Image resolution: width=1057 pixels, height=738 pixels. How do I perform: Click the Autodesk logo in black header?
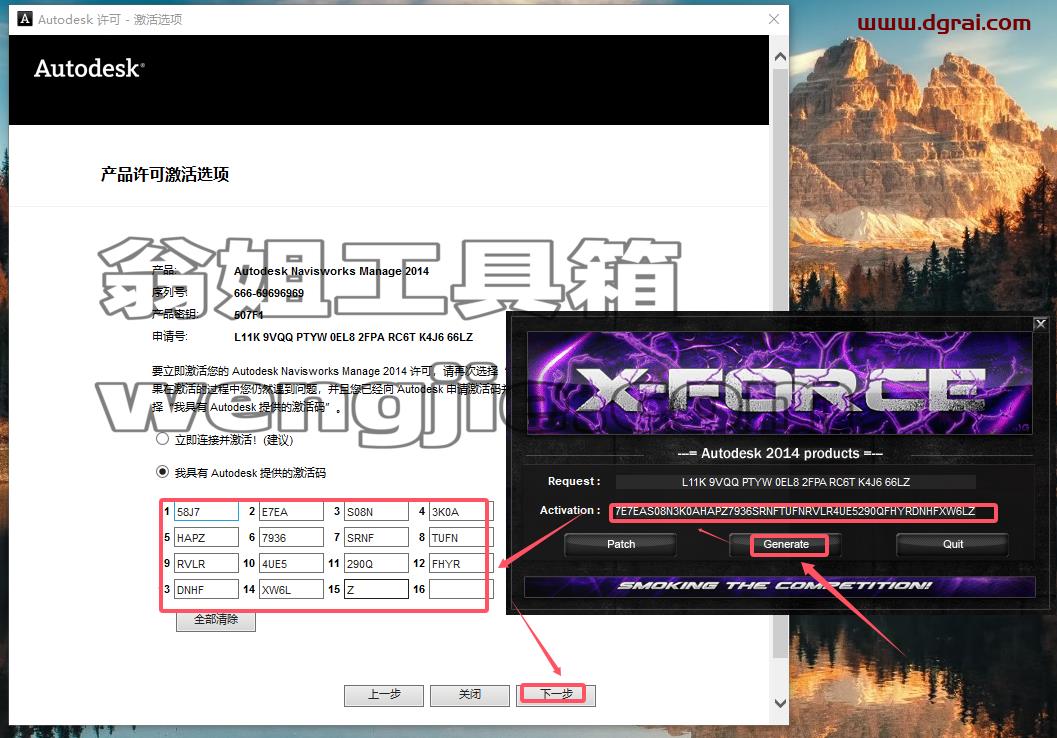coord(89,69)
